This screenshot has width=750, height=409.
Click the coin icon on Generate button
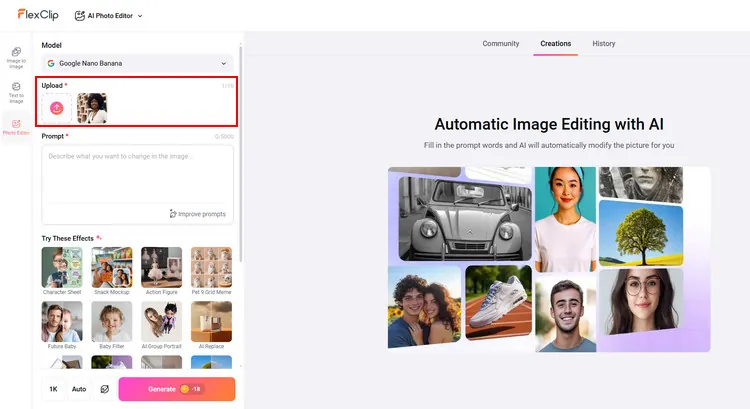pos(185,389)
